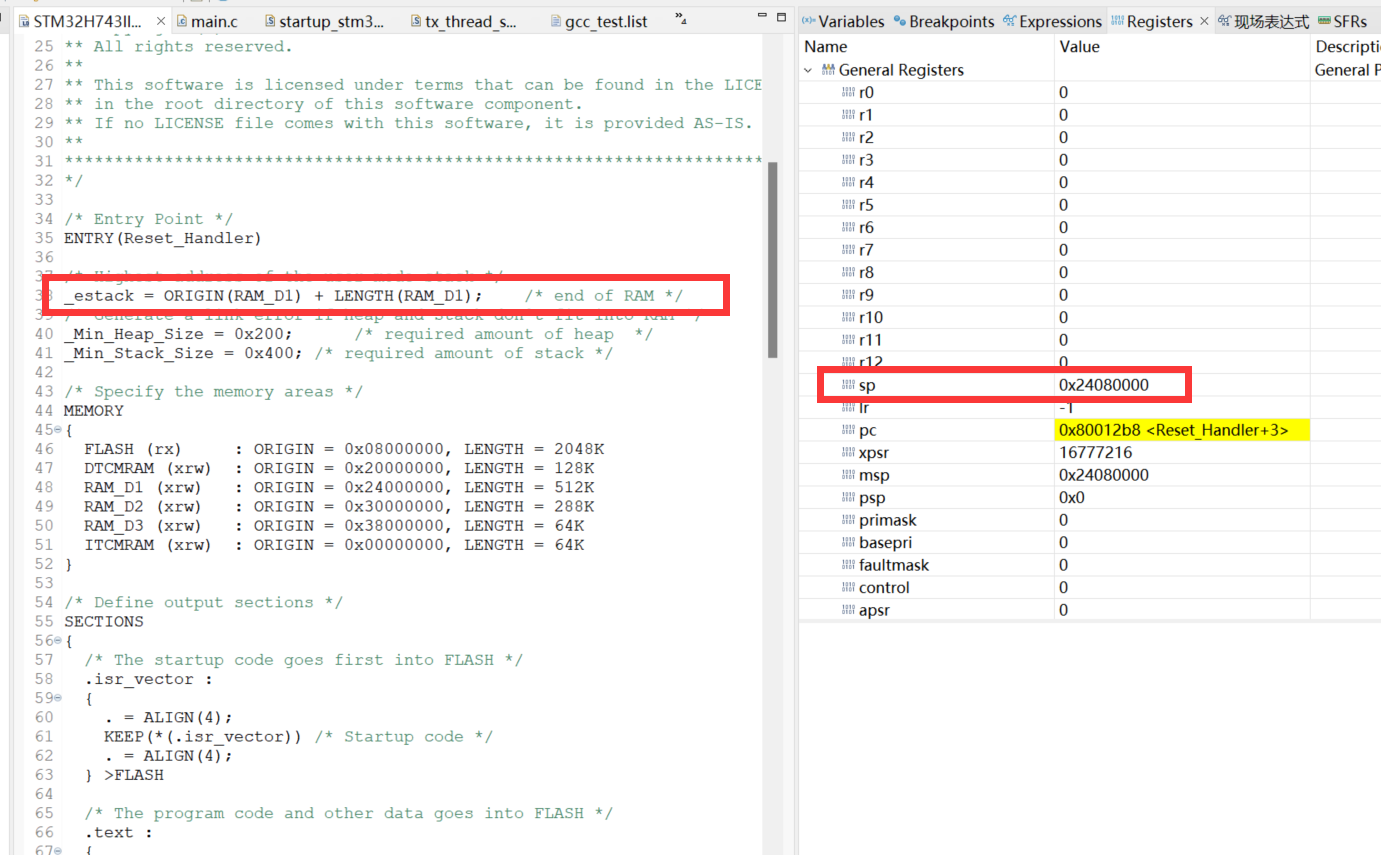Open the startup_stm3... editor tab

coord(323,21)
